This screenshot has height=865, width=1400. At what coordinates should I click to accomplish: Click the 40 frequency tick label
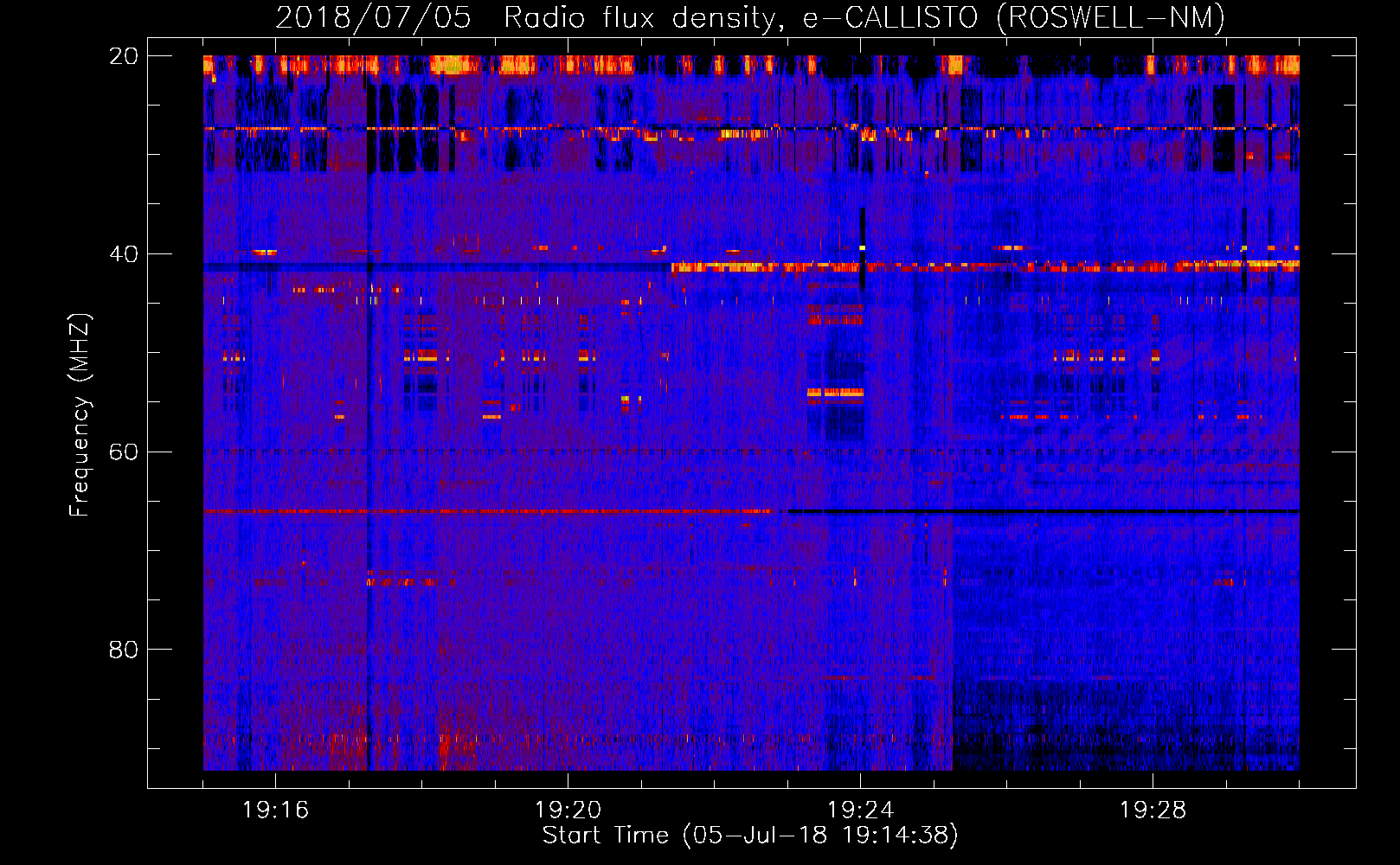coord(124,254)
